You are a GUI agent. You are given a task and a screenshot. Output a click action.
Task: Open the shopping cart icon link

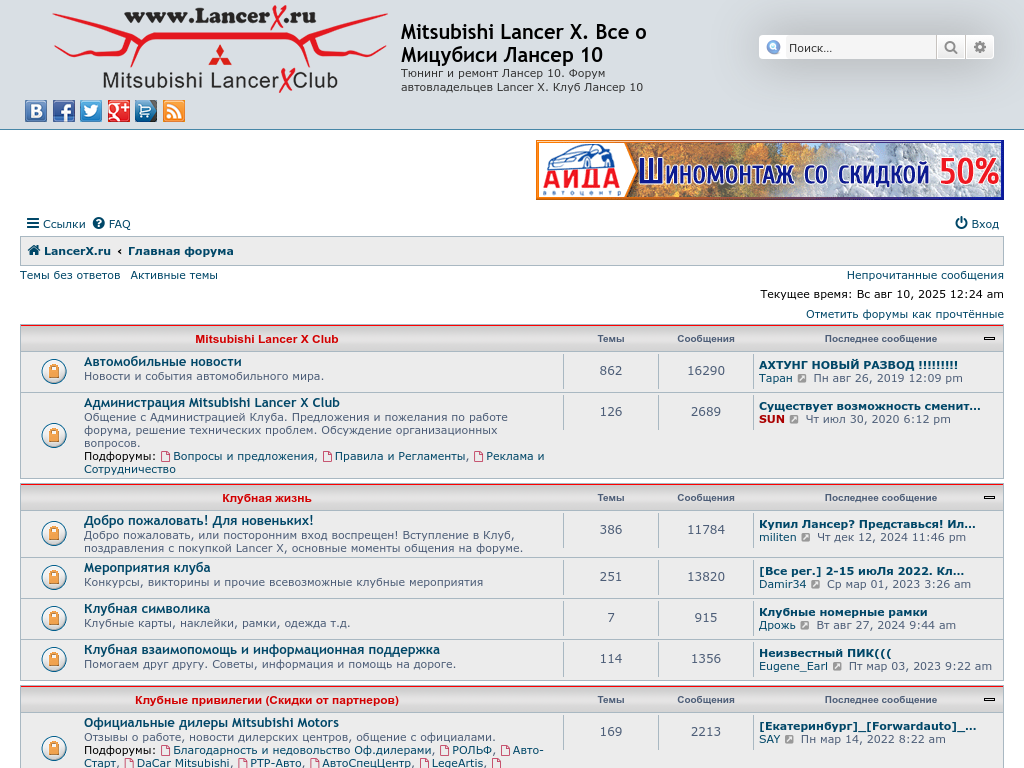coord(146,111)
